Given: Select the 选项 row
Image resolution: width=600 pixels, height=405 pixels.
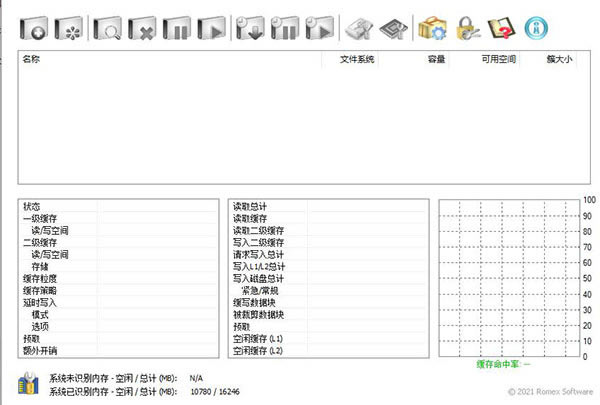Looking at the screenshot, I should tap(118, 326).
